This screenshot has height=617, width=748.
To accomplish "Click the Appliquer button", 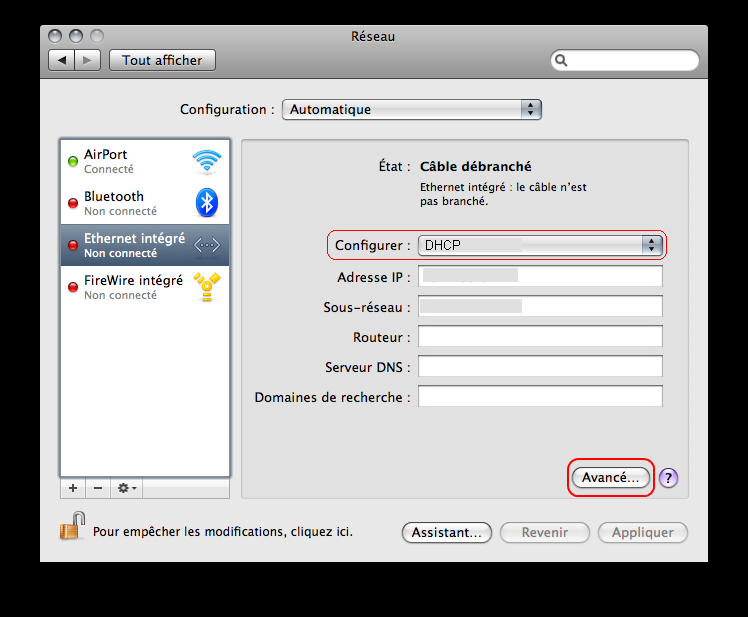I will (643, 532).
